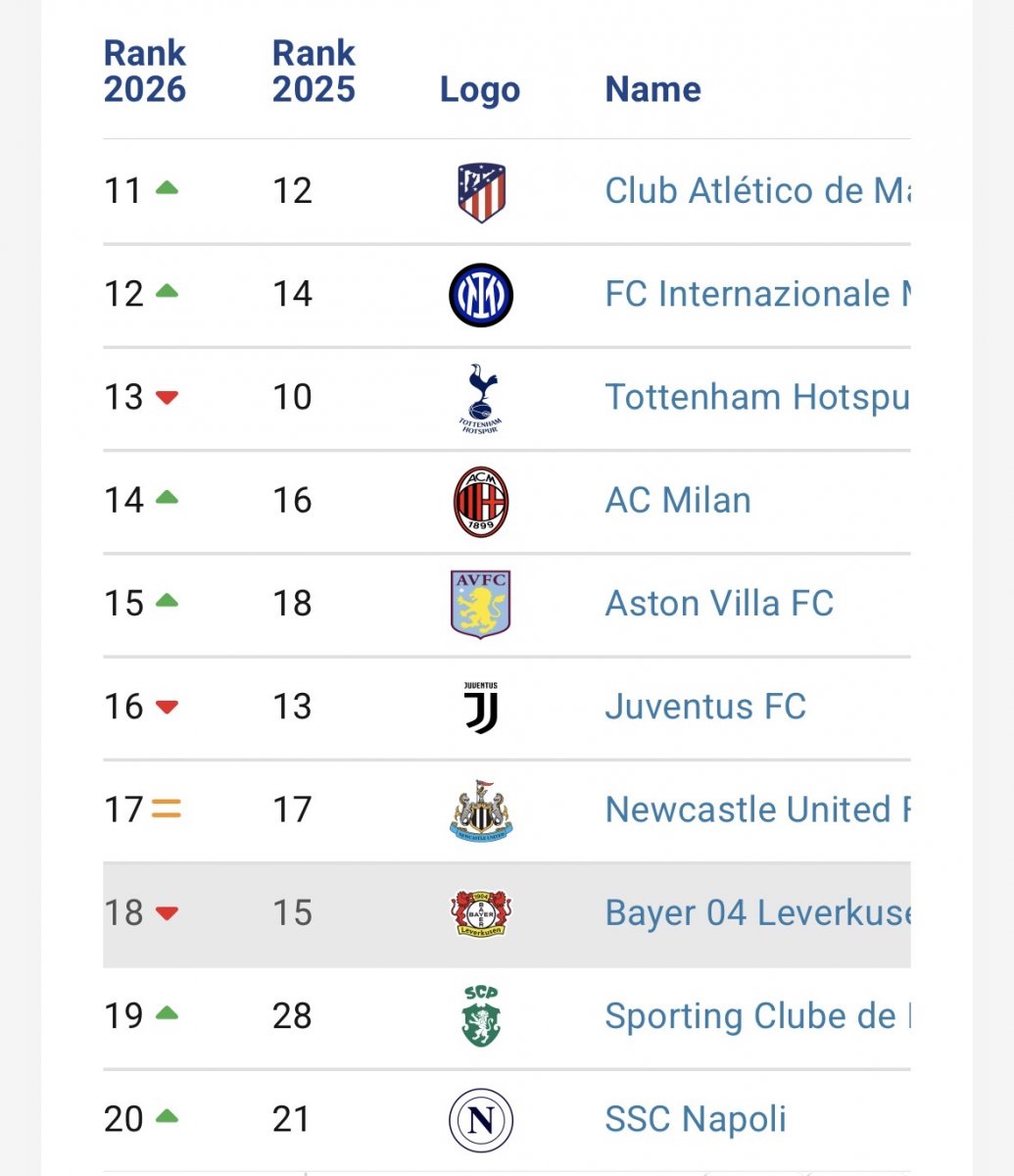Click the Atlético de Madrid club crest
This screenshot has height=1176, width=1014.
click(x=480, y=192)
